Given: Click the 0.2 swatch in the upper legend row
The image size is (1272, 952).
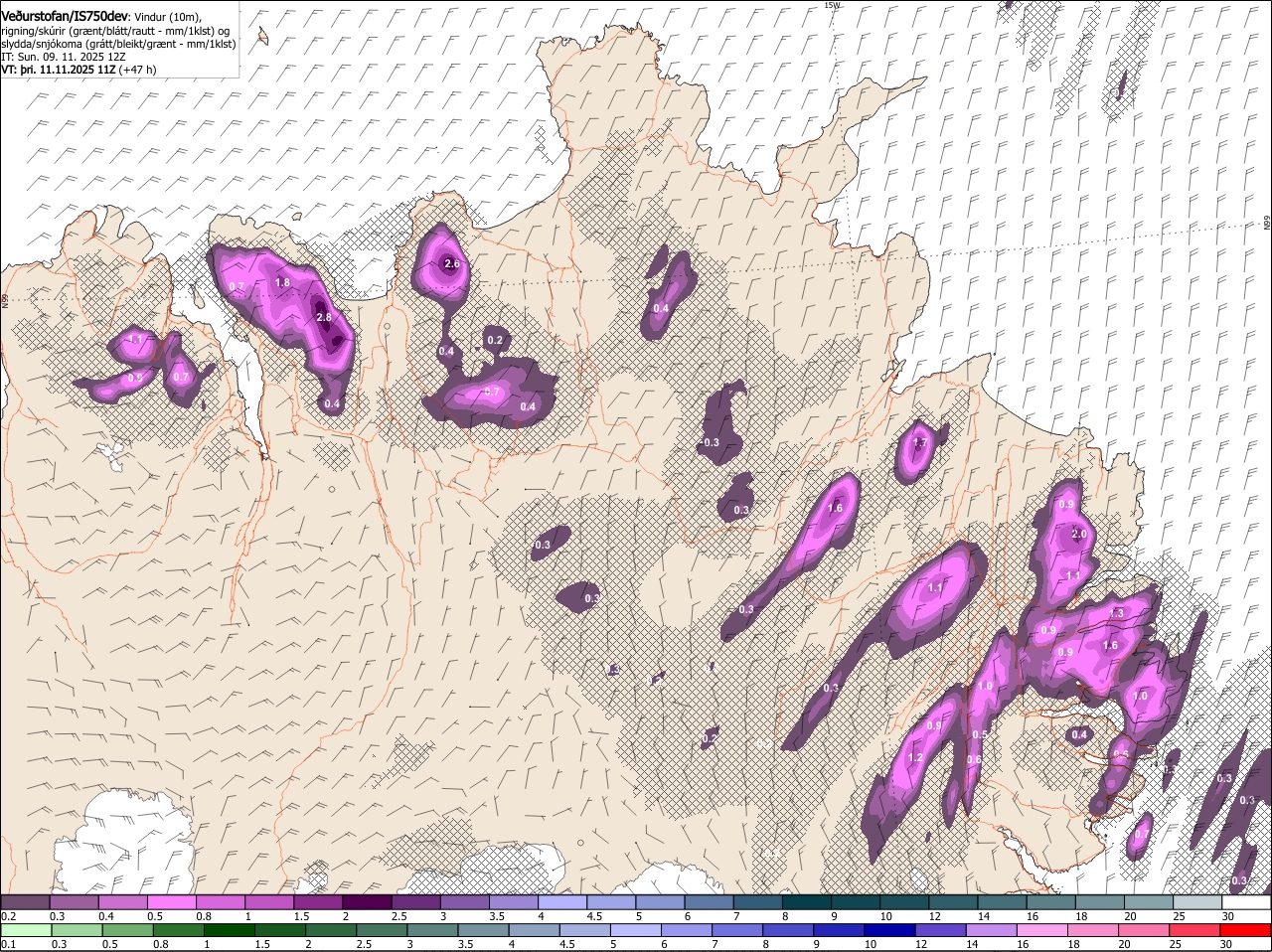Looking at the screenshot, I should pos(25,902).
